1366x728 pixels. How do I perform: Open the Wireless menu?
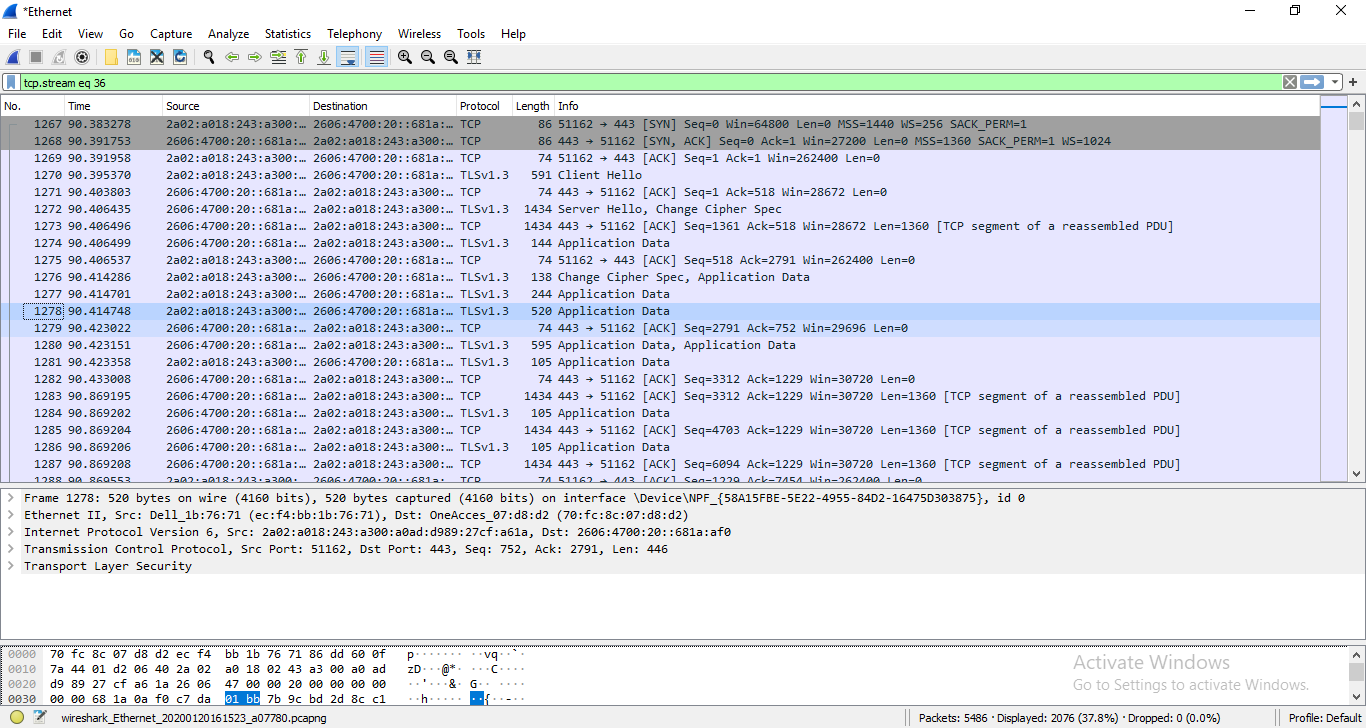coord(419,33)
